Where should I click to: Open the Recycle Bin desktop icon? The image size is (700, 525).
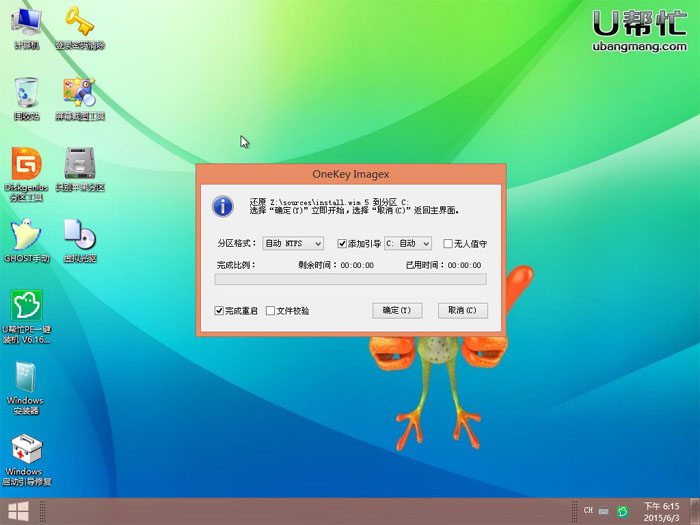[26, 96]
